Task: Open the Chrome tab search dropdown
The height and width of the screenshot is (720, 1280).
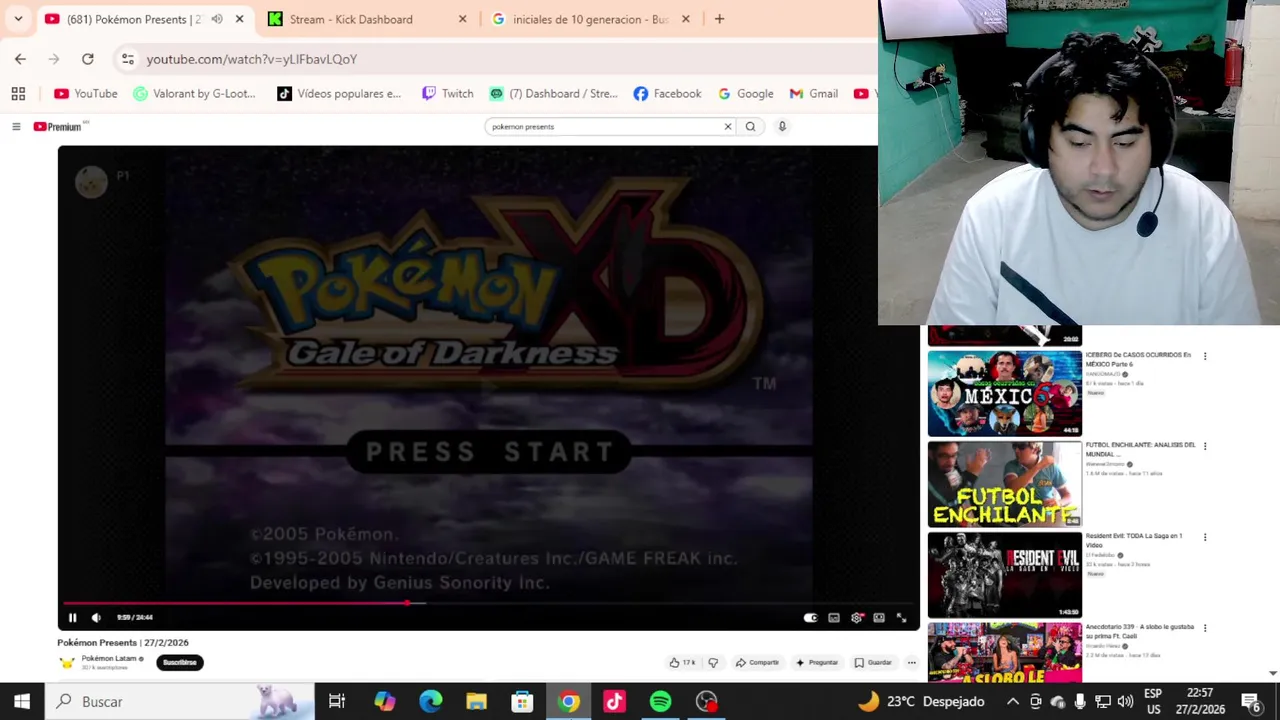Action: point(18,19)
